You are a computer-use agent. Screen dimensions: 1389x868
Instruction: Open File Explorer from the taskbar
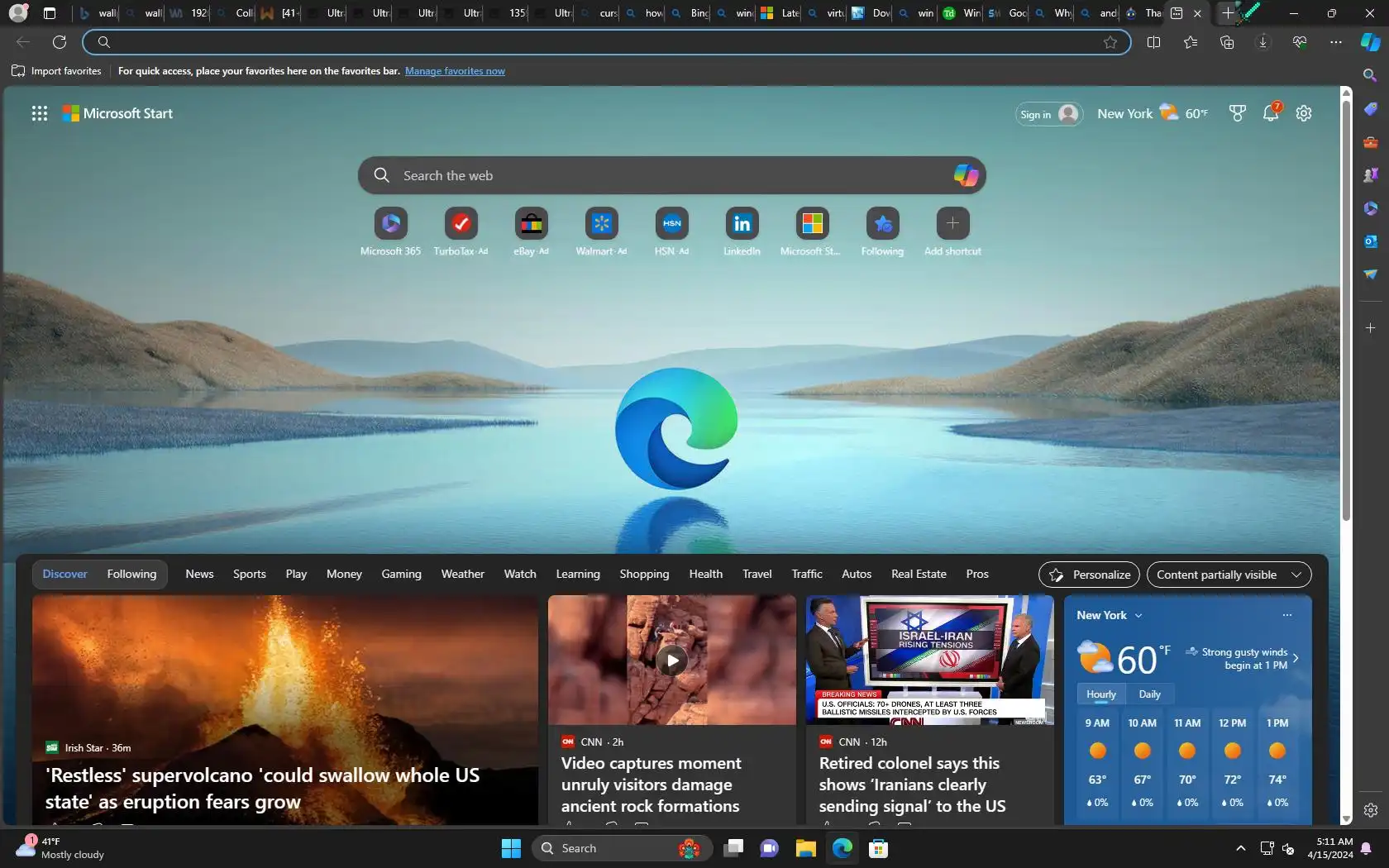pos(805,848)
